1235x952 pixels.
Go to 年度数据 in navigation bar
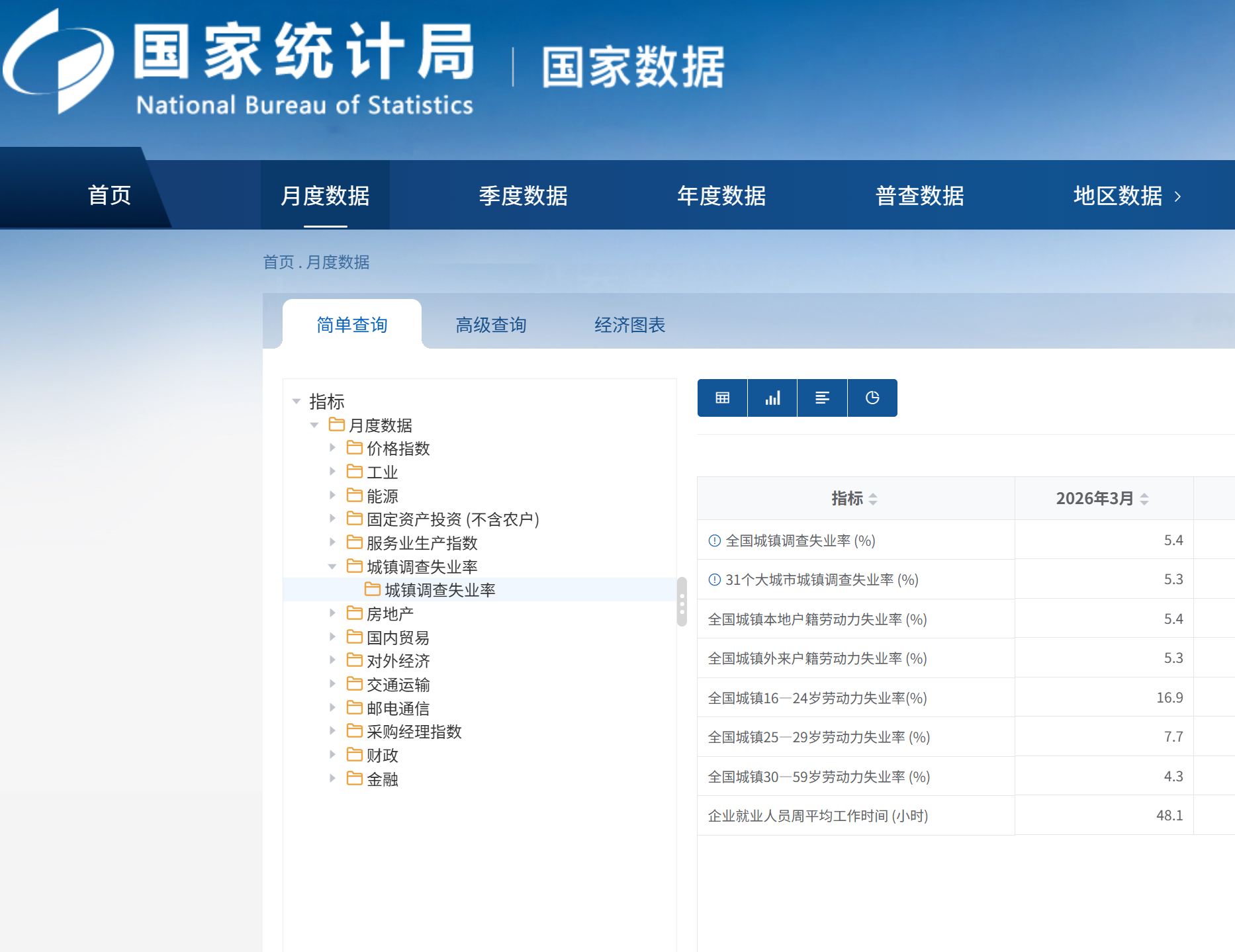click(x=721, y=196)
